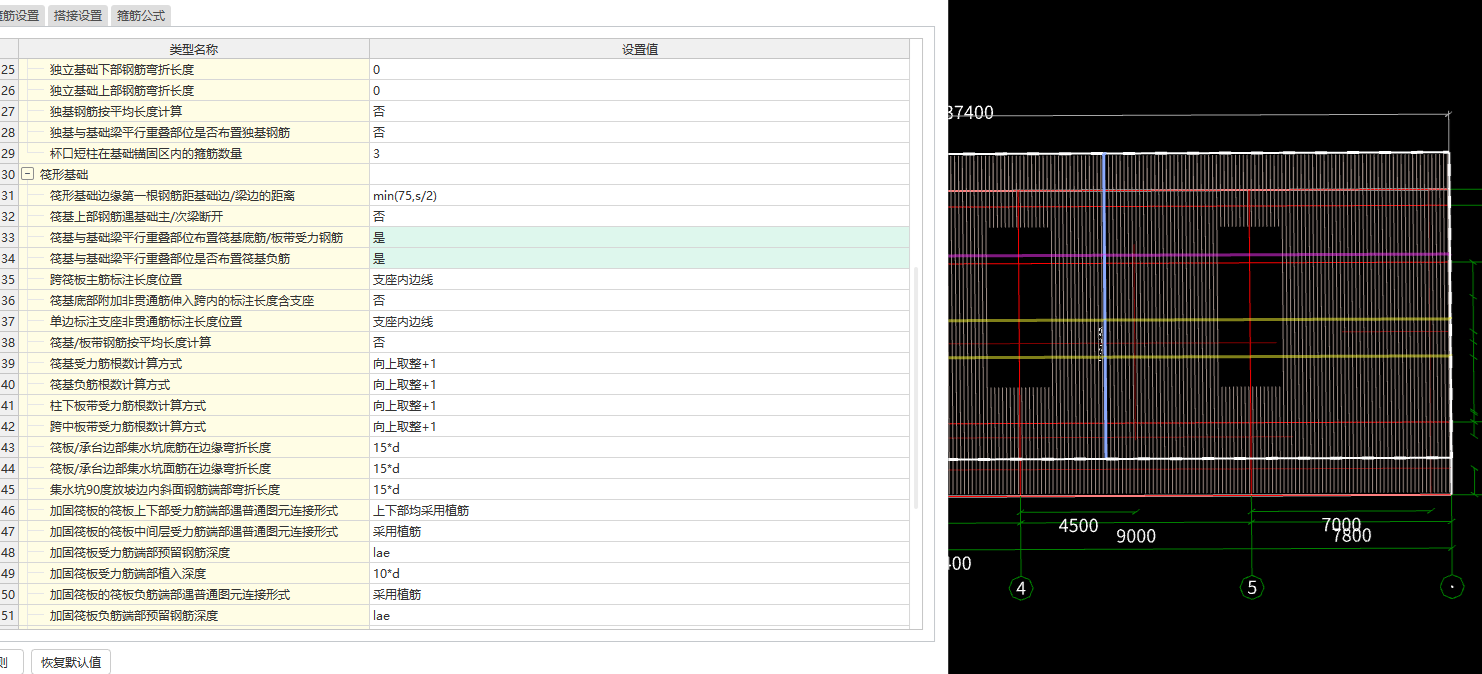This screenshot has width=1482, height=674.
Task: Select row 加固筏板受力筋端部预留钢筋深度
Action: click(x=194, y=553)
